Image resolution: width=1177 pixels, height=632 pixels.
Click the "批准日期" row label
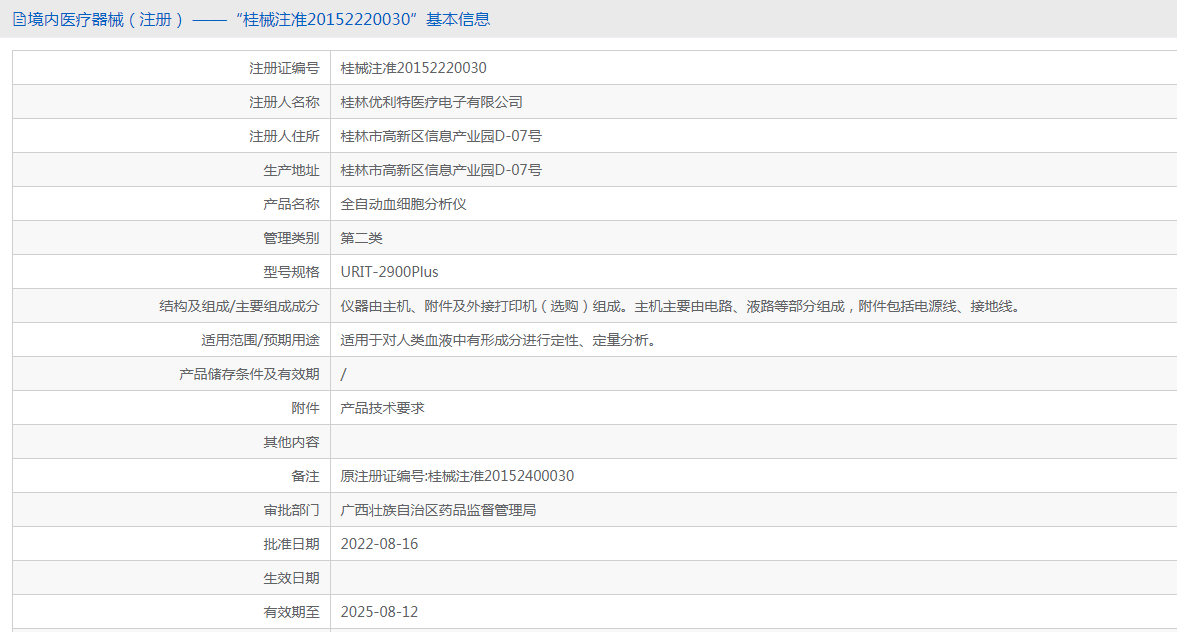[x=291, y=544]
